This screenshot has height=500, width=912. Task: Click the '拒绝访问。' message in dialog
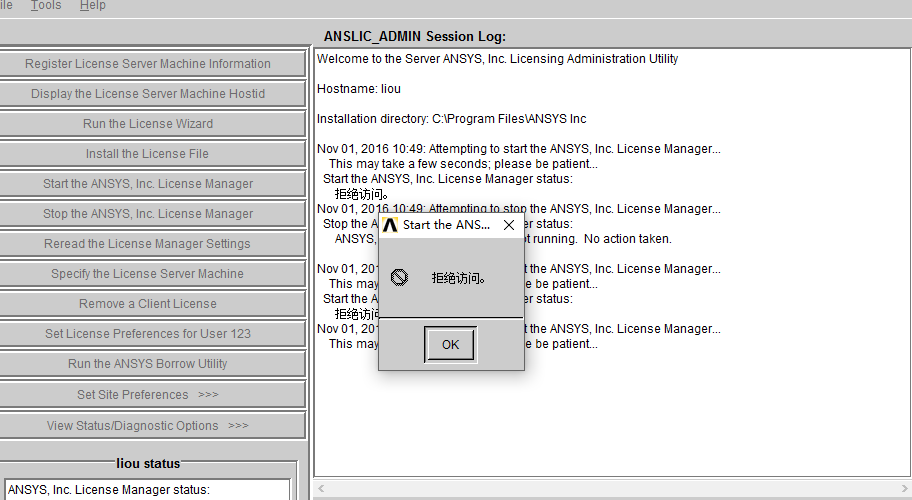pyautogui.click(x=458, y=278)
